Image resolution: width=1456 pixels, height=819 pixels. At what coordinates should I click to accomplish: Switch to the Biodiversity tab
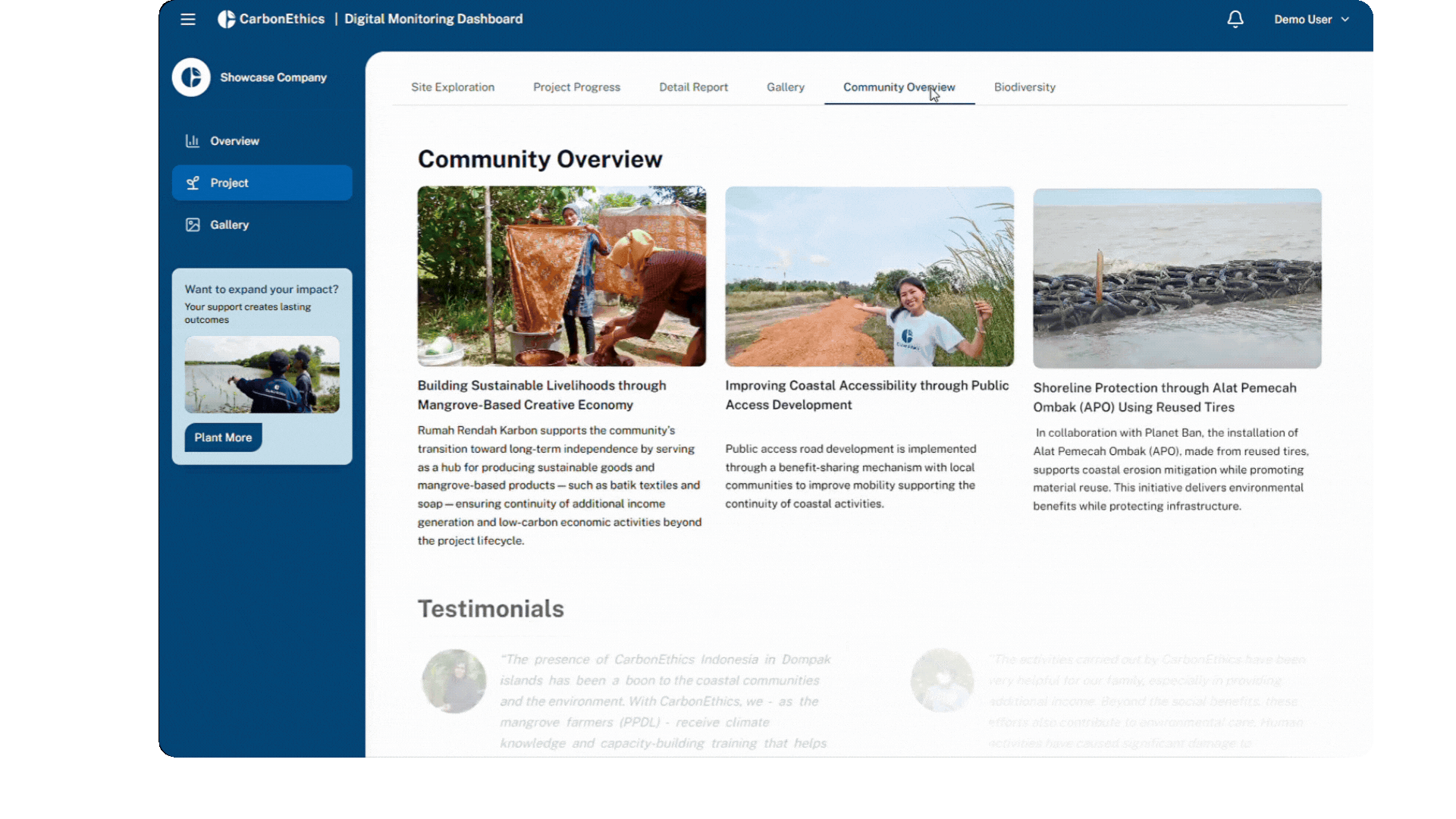1025,87
